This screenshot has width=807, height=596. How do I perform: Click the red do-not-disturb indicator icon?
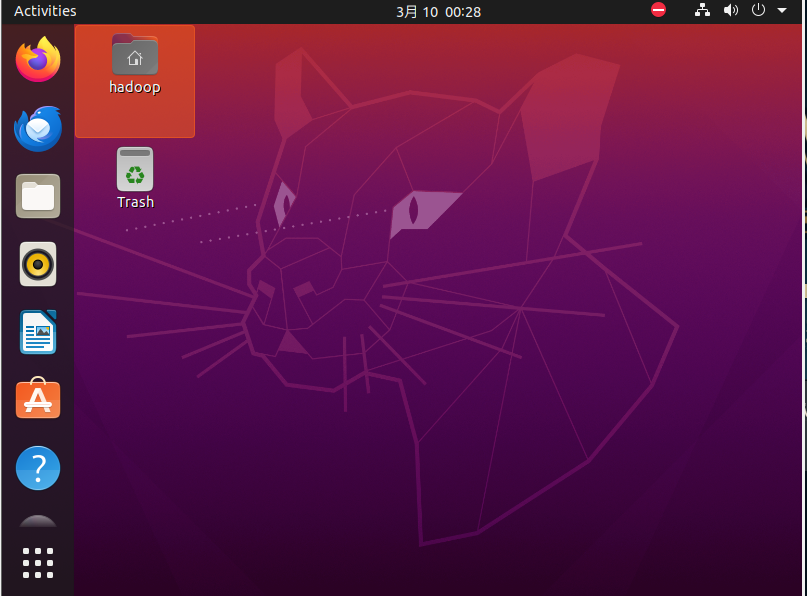tap(658, 10)
